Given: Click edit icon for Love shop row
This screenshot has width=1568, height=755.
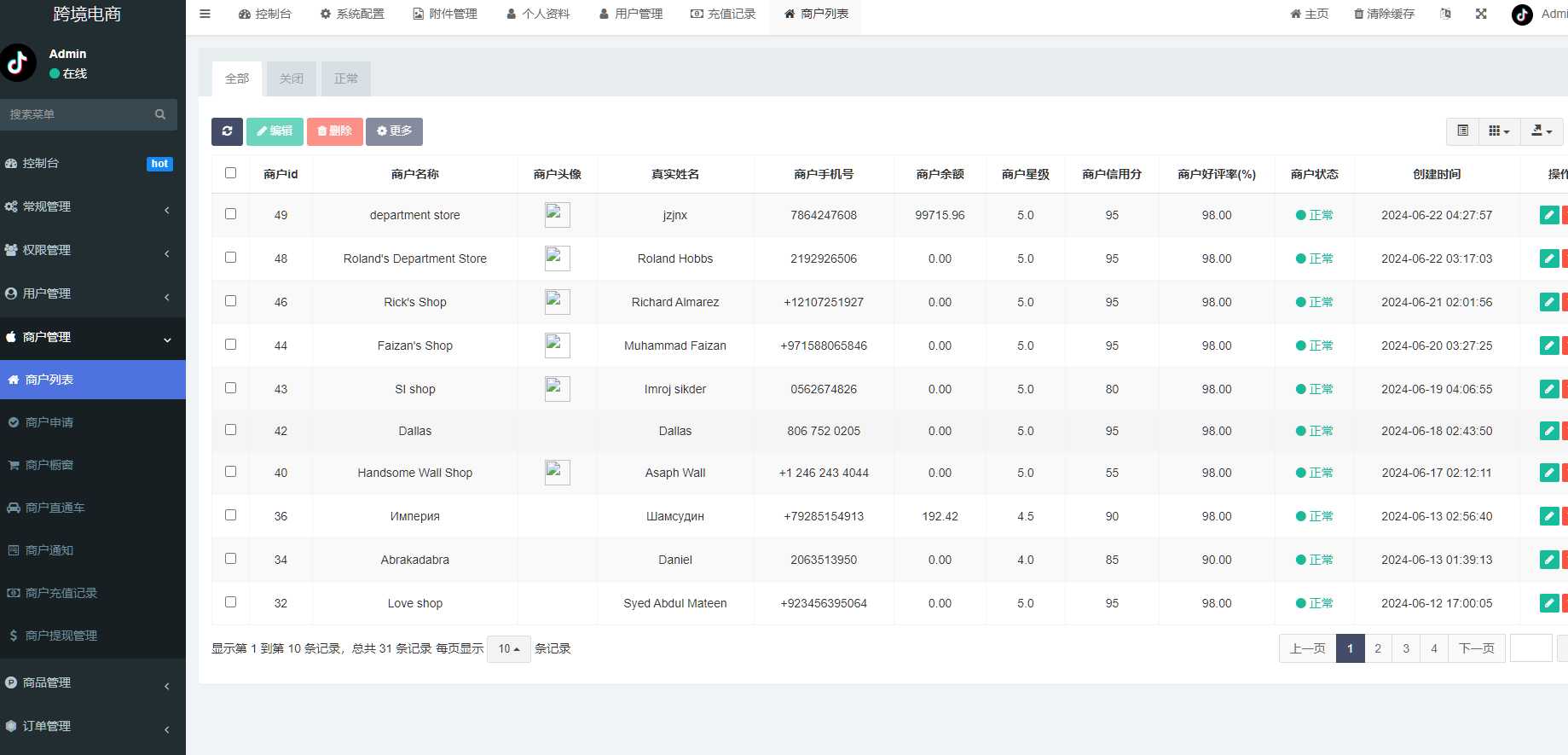Looking at the screenshot, I should coord(1549,603).
